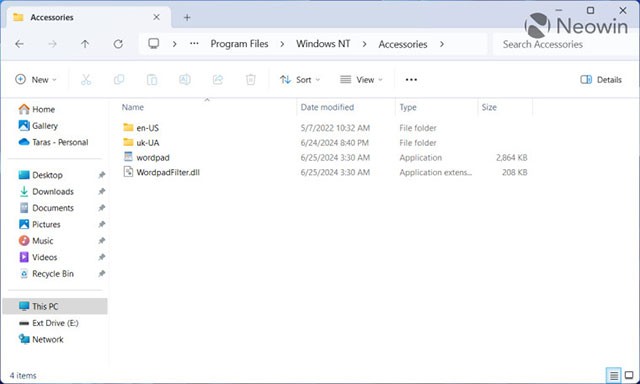This screenshot has width=640, height=384.
Task: Switch to large thumbnails view icon in status bar
Action: [629, 375]
